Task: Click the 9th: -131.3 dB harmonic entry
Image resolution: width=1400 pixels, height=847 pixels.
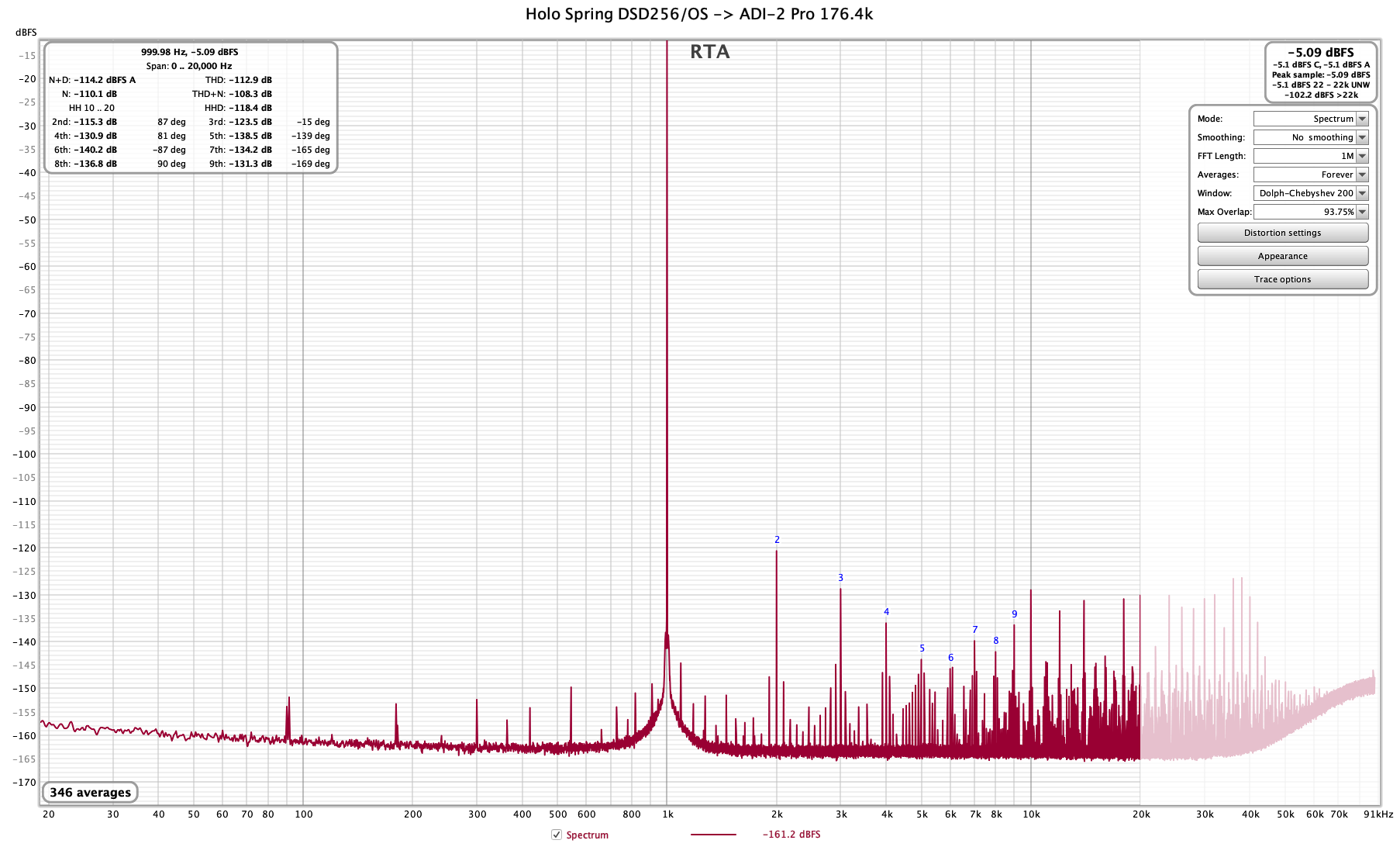Action: click(x=240, y=164)
